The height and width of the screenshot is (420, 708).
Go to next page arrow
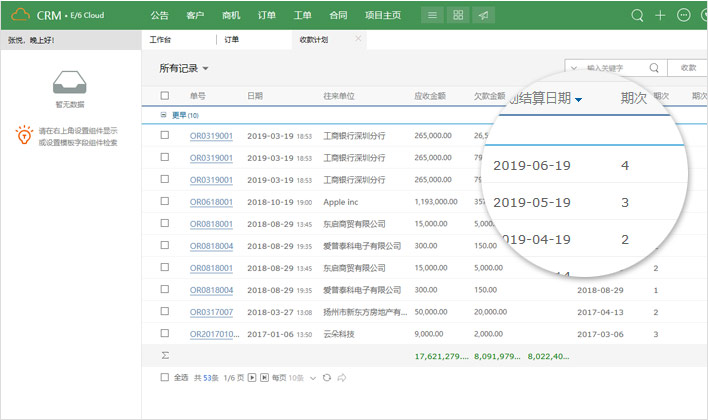pyautogui.click(x=252, y=377)
